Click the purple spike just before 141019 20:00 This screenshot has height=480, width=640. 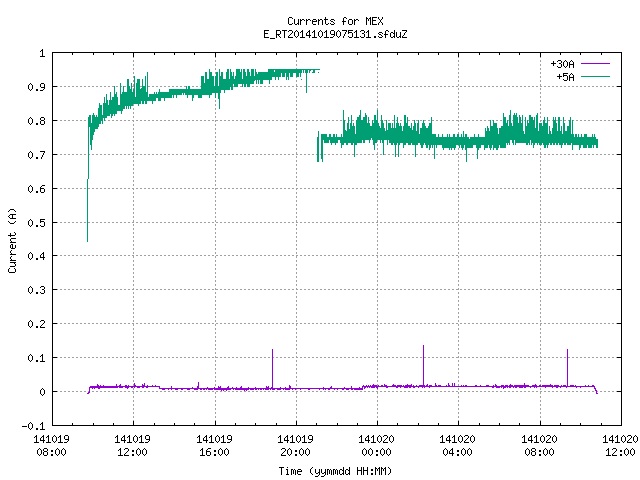pyautogui.click(x=273, y=369)
